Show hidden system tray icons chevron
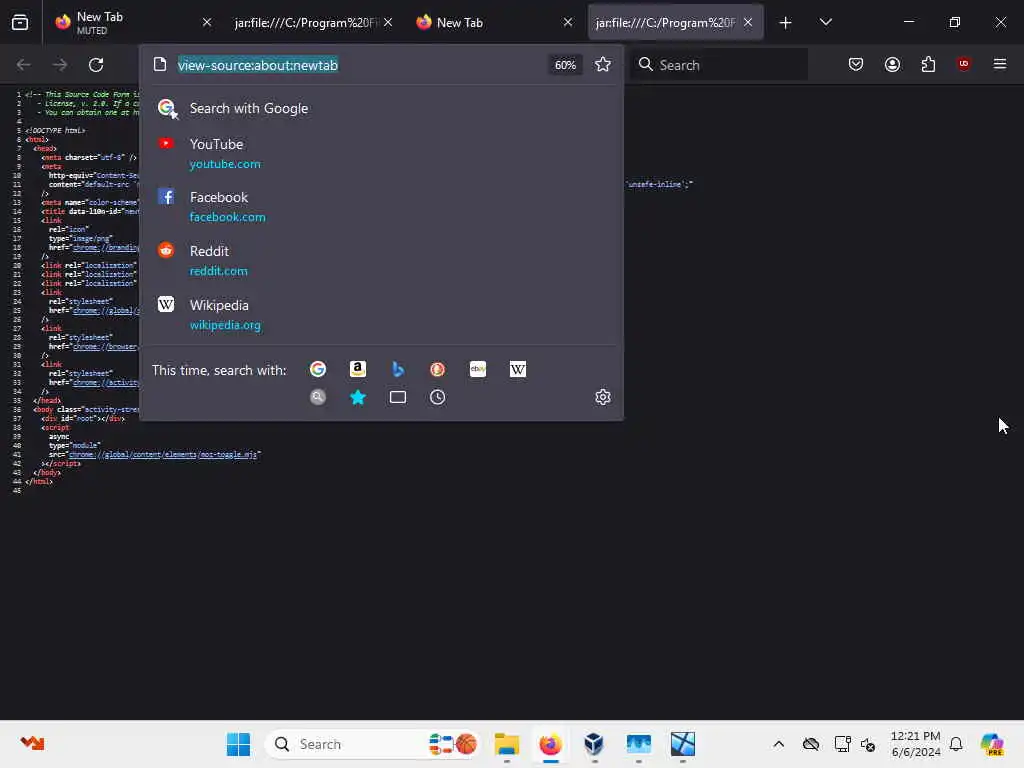The image size is (1024, 768). pos(778,744)
